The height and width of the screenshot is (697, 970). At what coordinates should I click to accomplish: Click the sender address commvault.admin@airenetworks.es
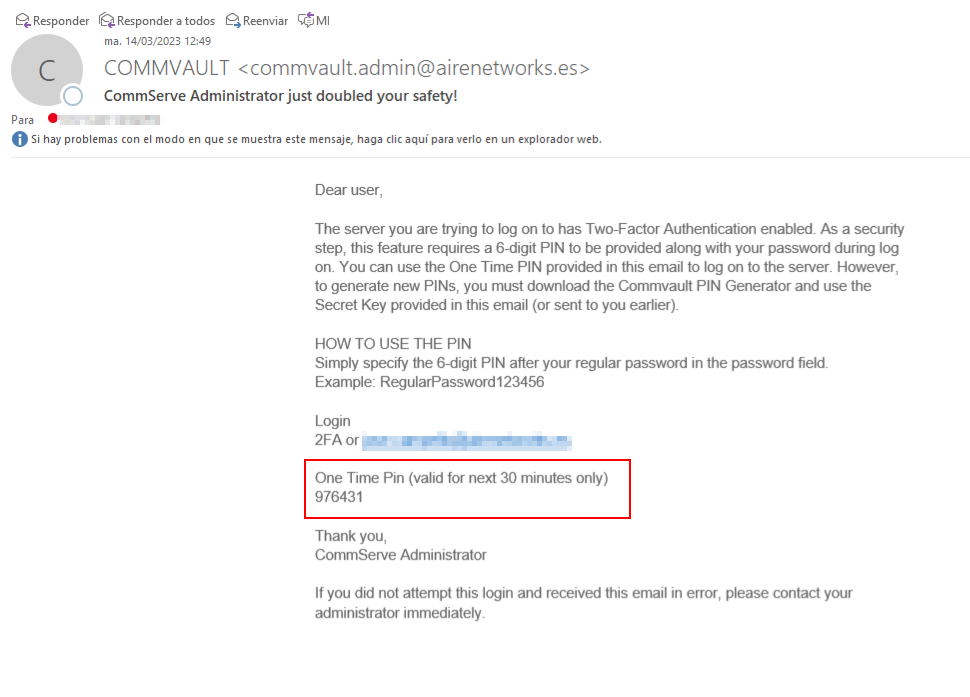[414, 68]
